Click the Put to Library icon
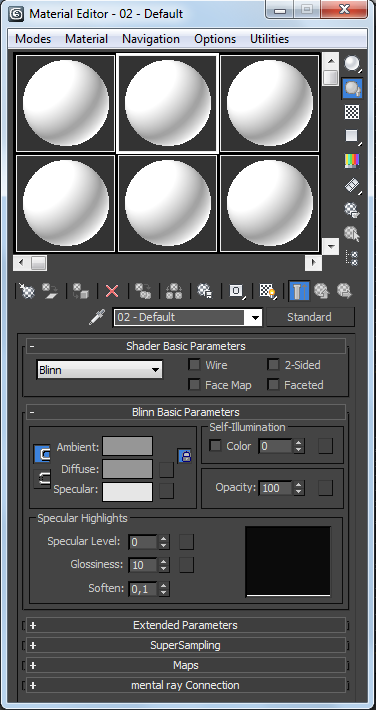 [x=205, y=291]
